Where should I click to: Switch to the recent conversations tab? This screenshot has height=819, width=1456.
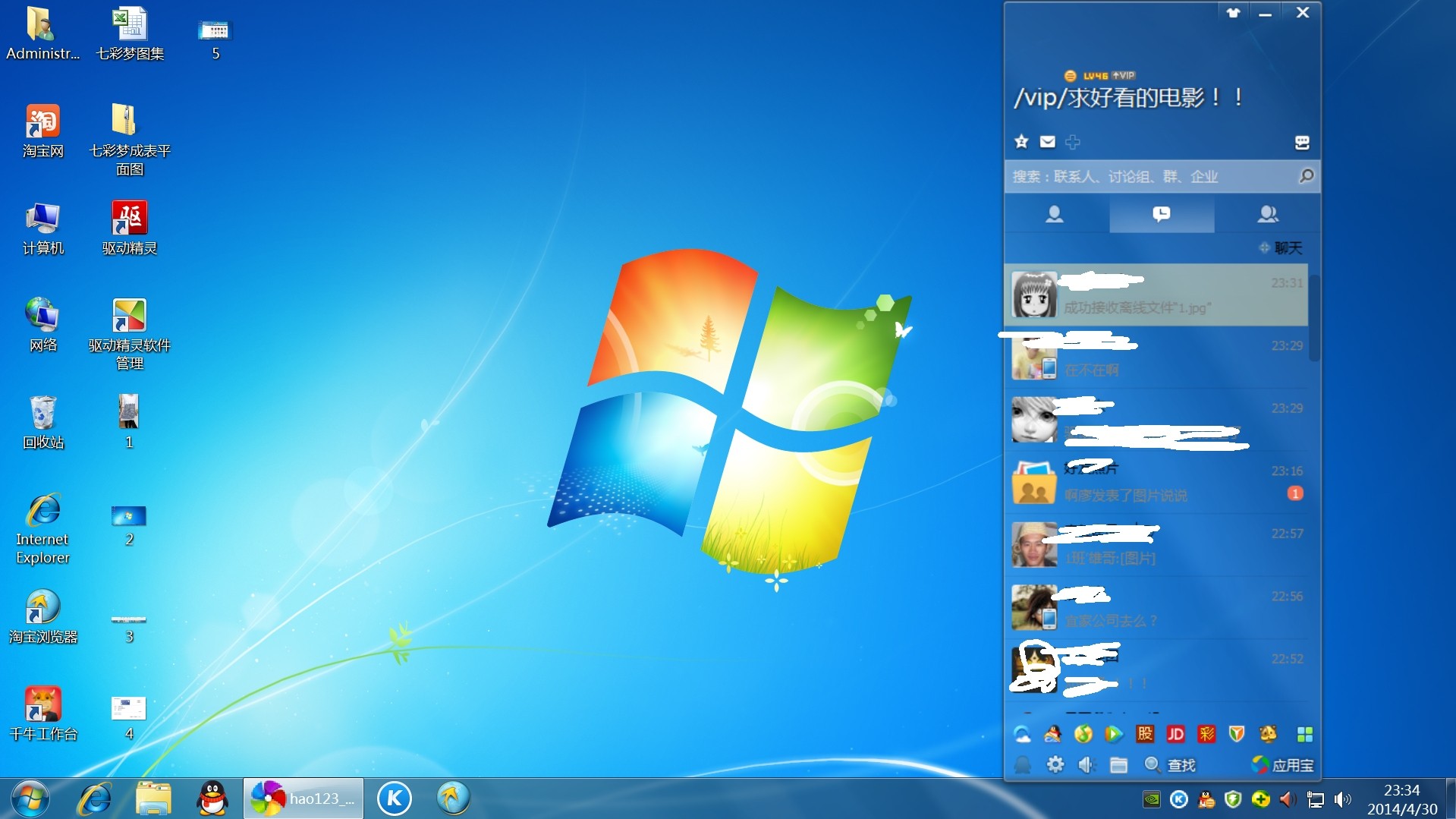coord(1161,215)
